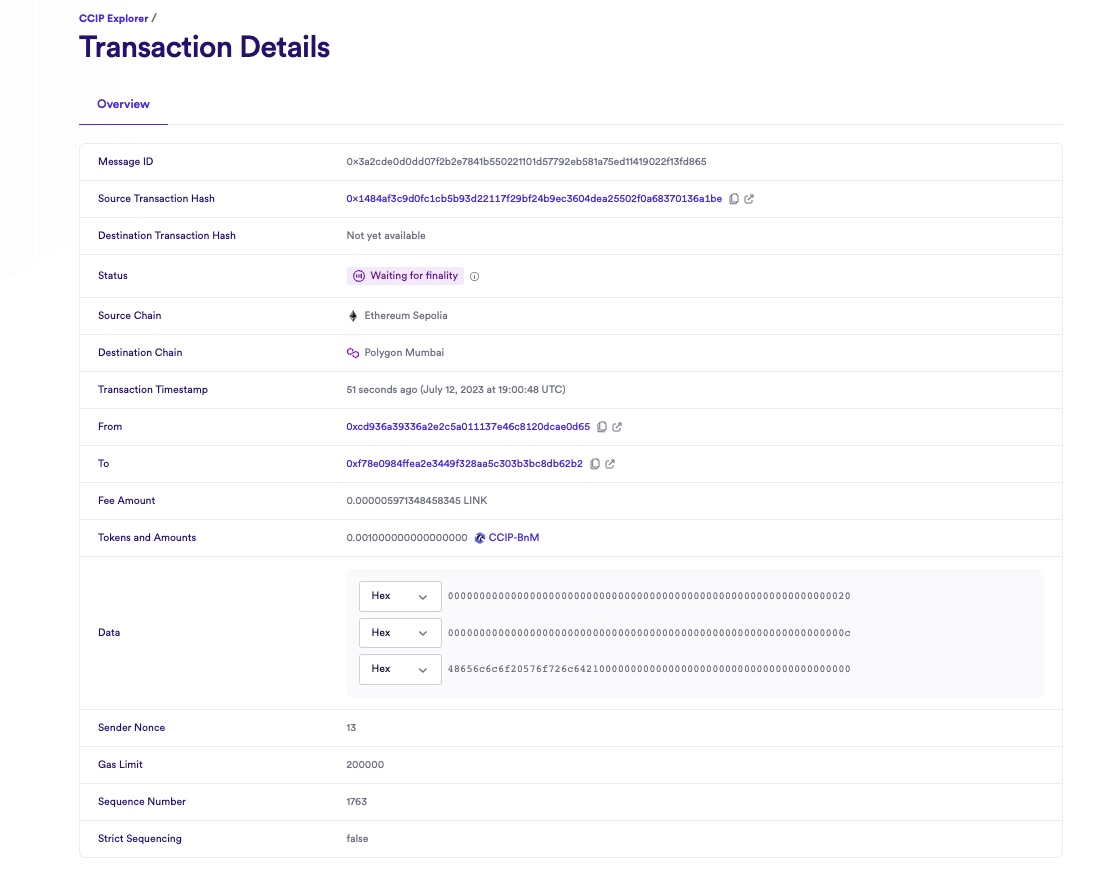Click the 'Not yet available' destination hash text
Viewport: 1118px width, 886px height.
(x=386, y=236)
